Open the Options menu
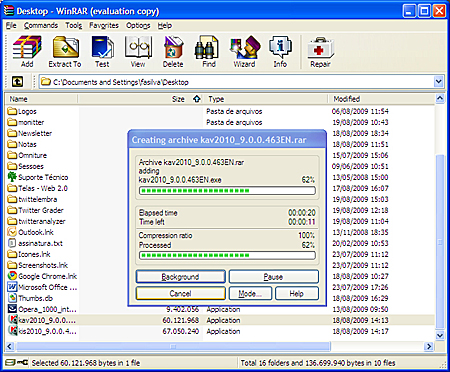Viewport: 450px width, 372px height. 138,25
